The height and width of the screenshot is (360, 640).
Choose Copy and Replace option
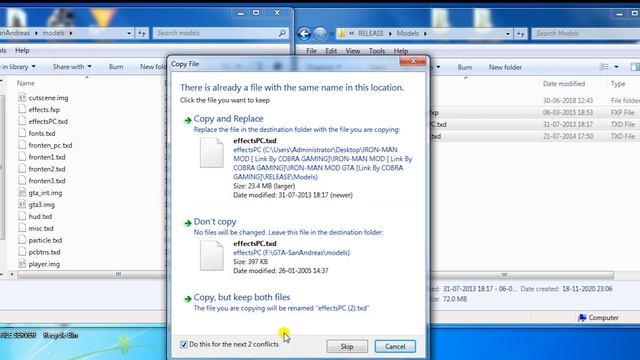[x=228, y=119]
